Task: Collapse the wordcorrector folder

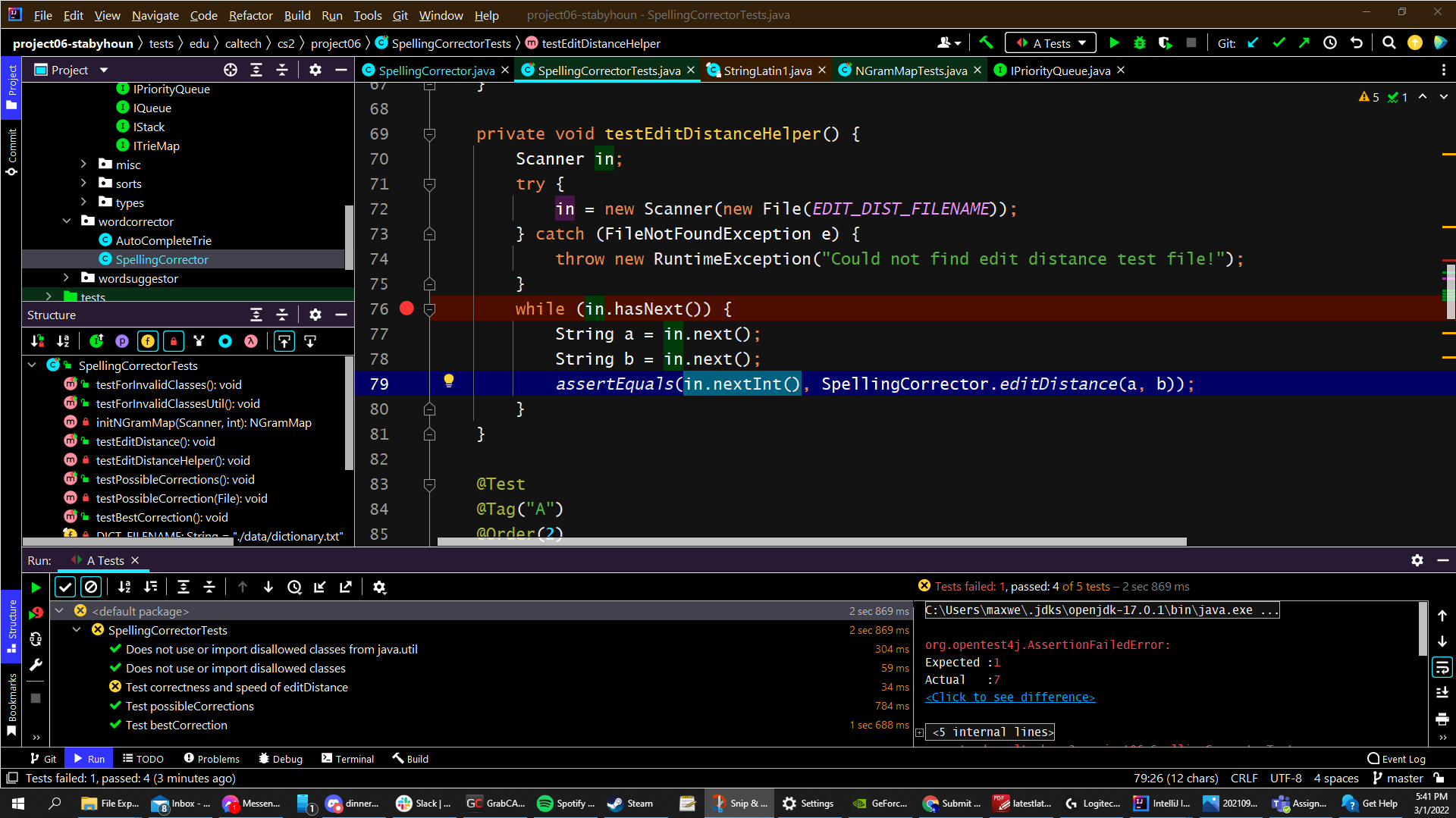Action: (x=66, y=221)
